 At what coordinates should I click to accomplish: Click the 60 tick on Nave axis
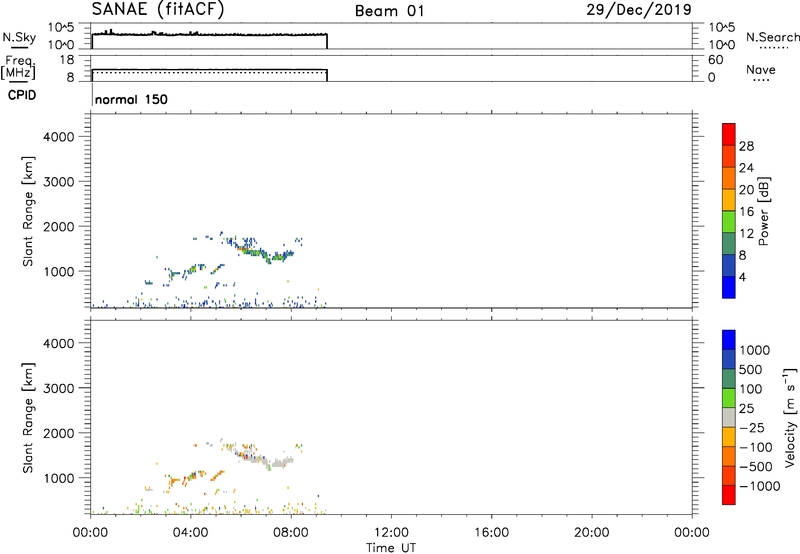pos(716,60)
